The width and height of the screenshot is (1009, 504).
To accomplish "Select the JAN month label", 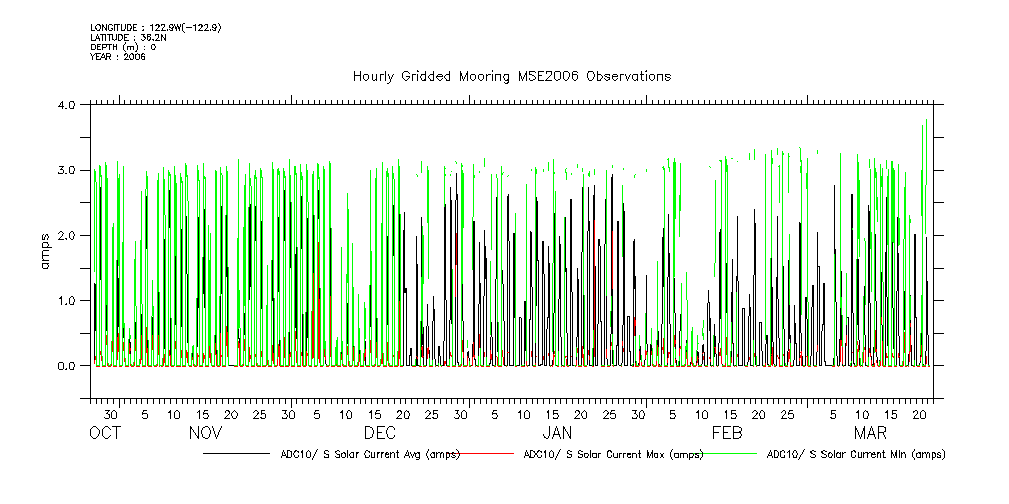I will tap(557, 433).
